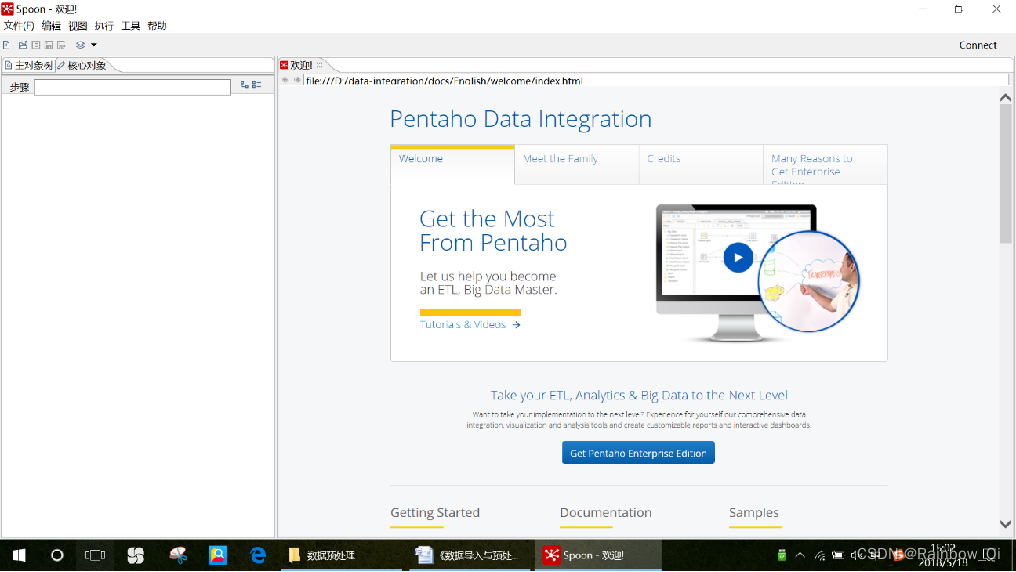Close the 欢迎! tab

(x=319, y=65)
